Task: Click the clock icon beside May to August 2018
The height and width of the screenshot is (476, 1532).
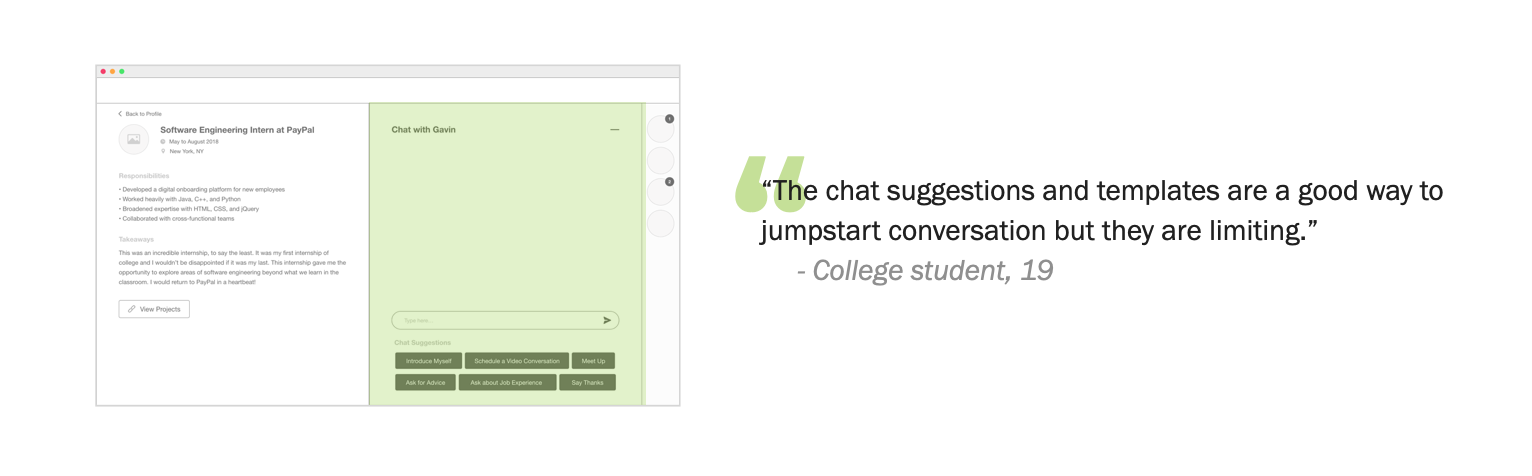Action: (x=163, y=142)
